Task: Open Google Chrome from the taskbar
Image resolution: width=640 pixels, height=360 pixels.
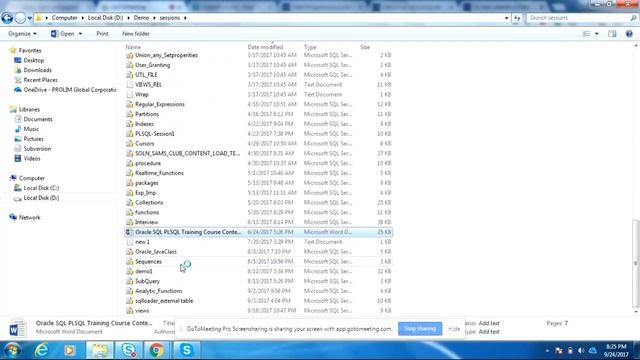Action: tap(156, 350)
